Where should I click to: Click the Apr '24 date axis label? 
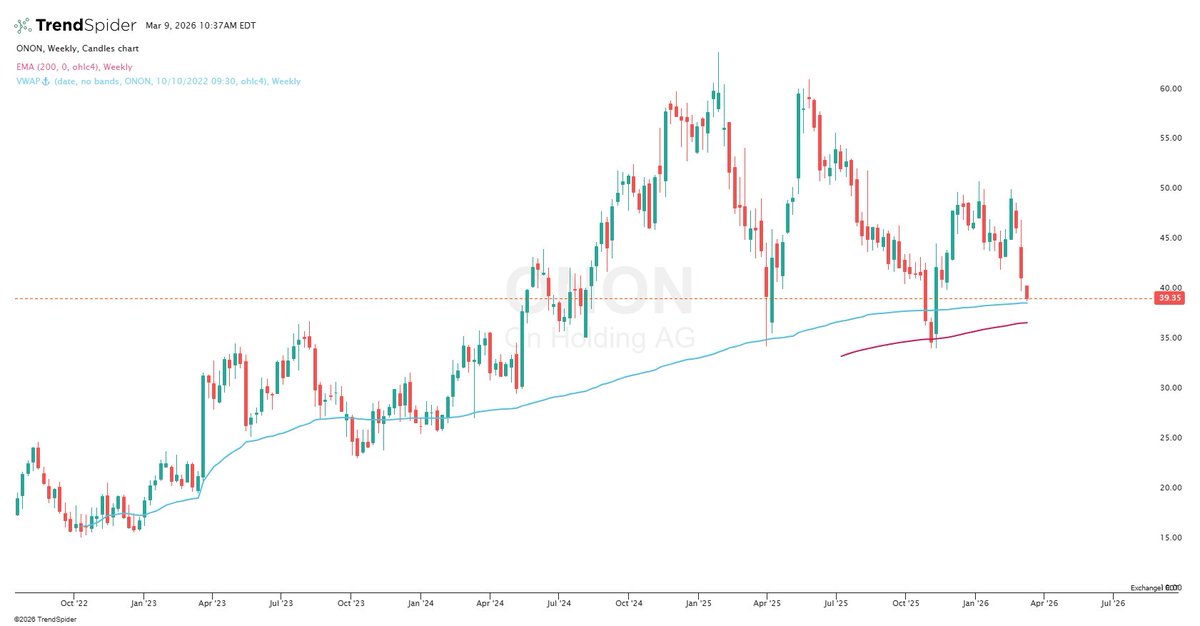(x=490, y=604)
